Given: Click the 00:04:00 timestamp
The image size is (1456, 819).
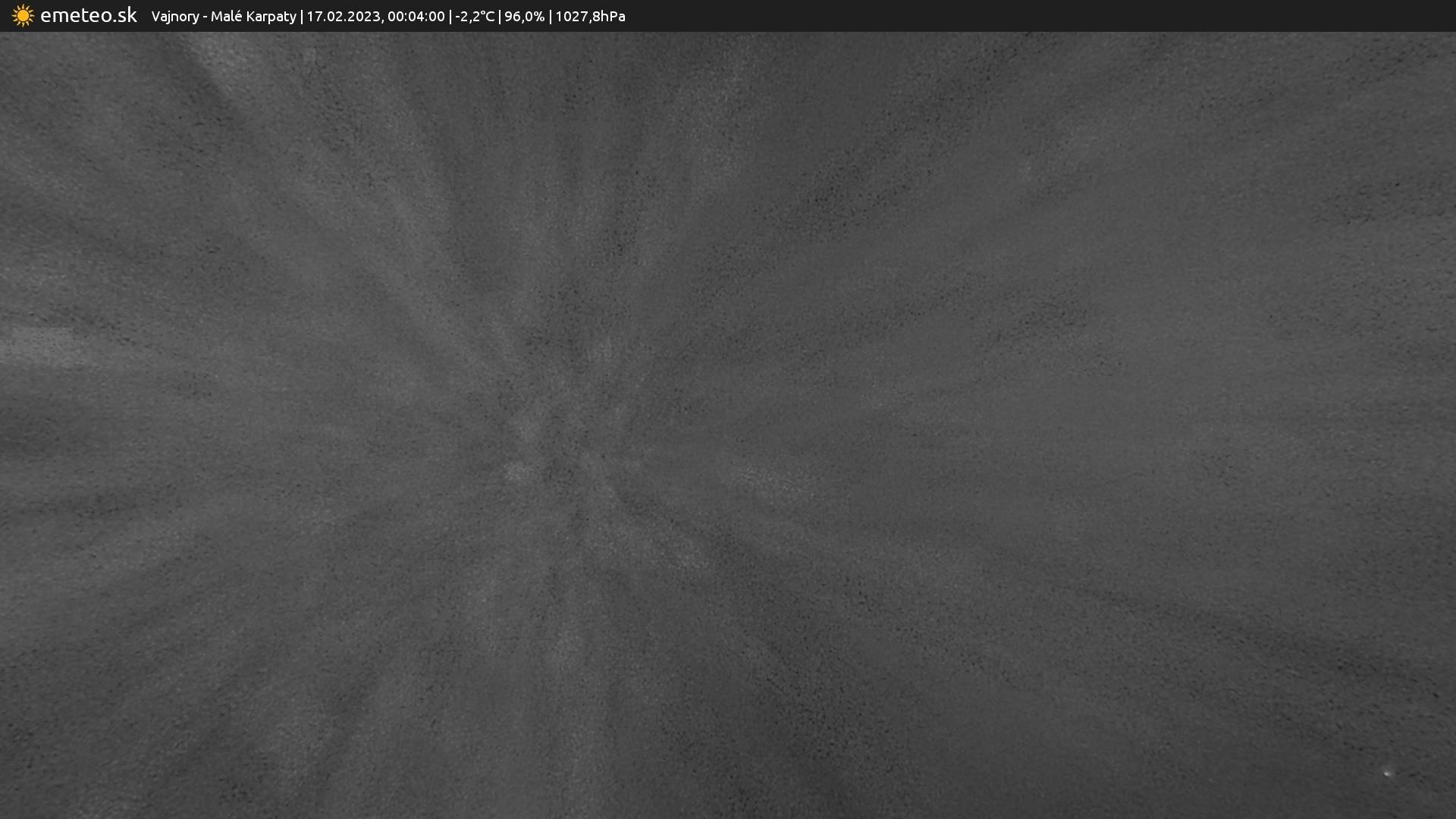Looking at the screenshot, I should coord(416,17).
